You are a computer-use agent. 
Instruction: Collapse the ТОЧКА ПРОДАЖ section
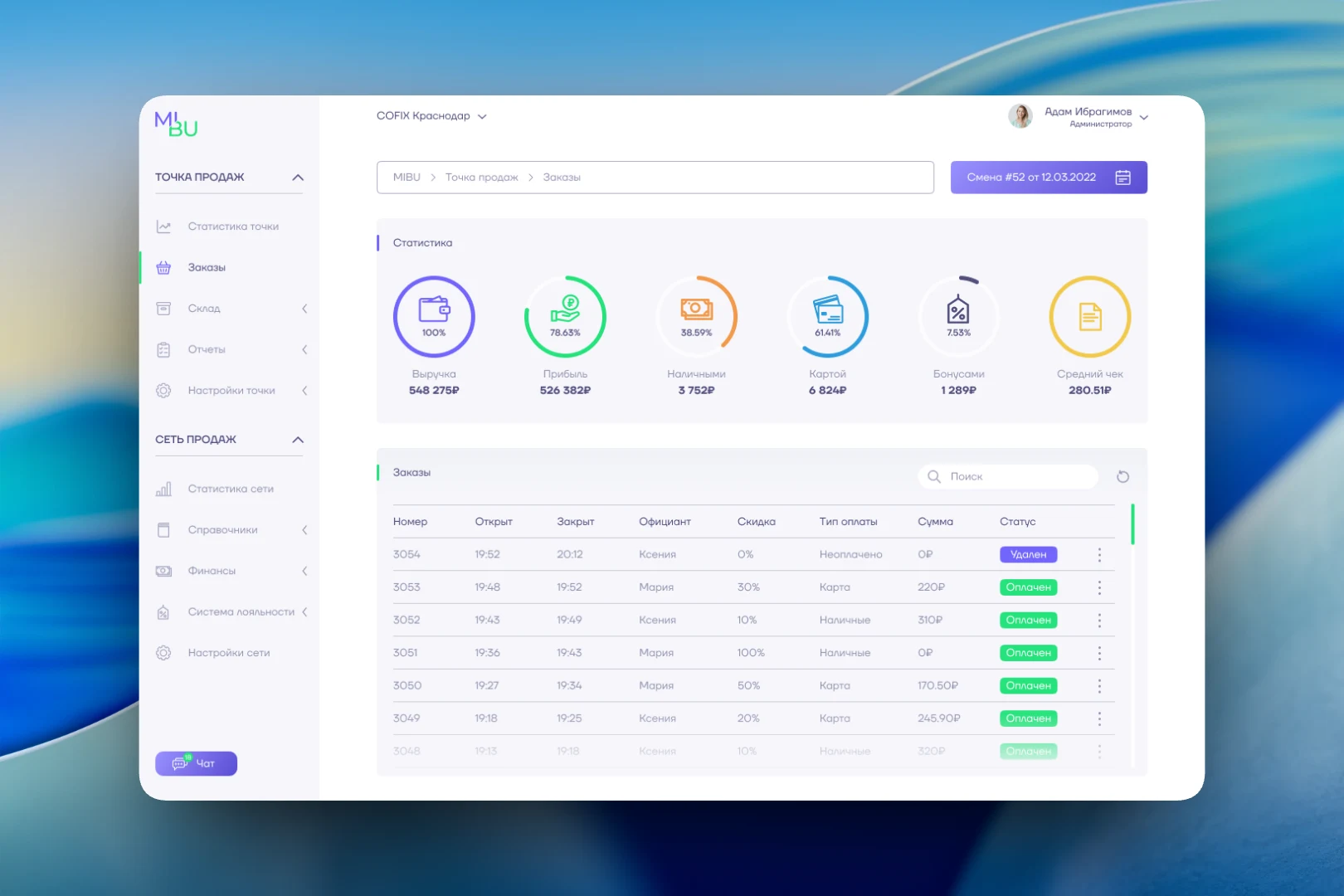click(298, 178)
